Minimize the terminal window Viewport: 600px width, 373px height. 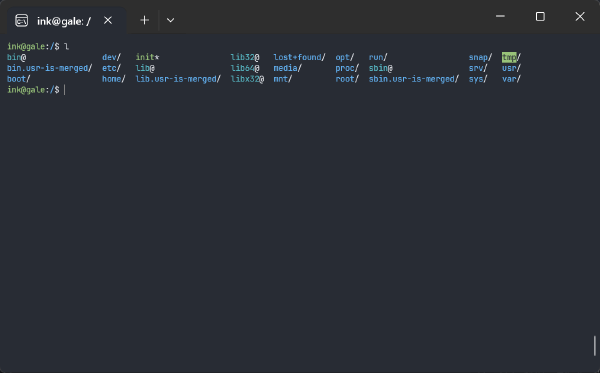[500, 16]
